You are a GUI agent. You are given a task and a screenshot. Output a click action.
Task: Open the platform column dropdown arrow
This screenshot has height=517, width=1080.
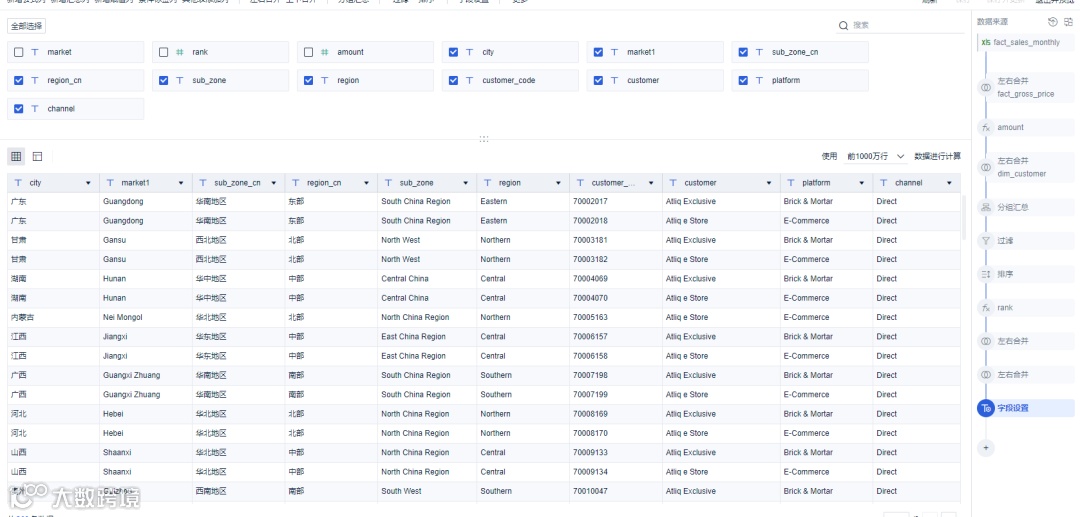862,183
